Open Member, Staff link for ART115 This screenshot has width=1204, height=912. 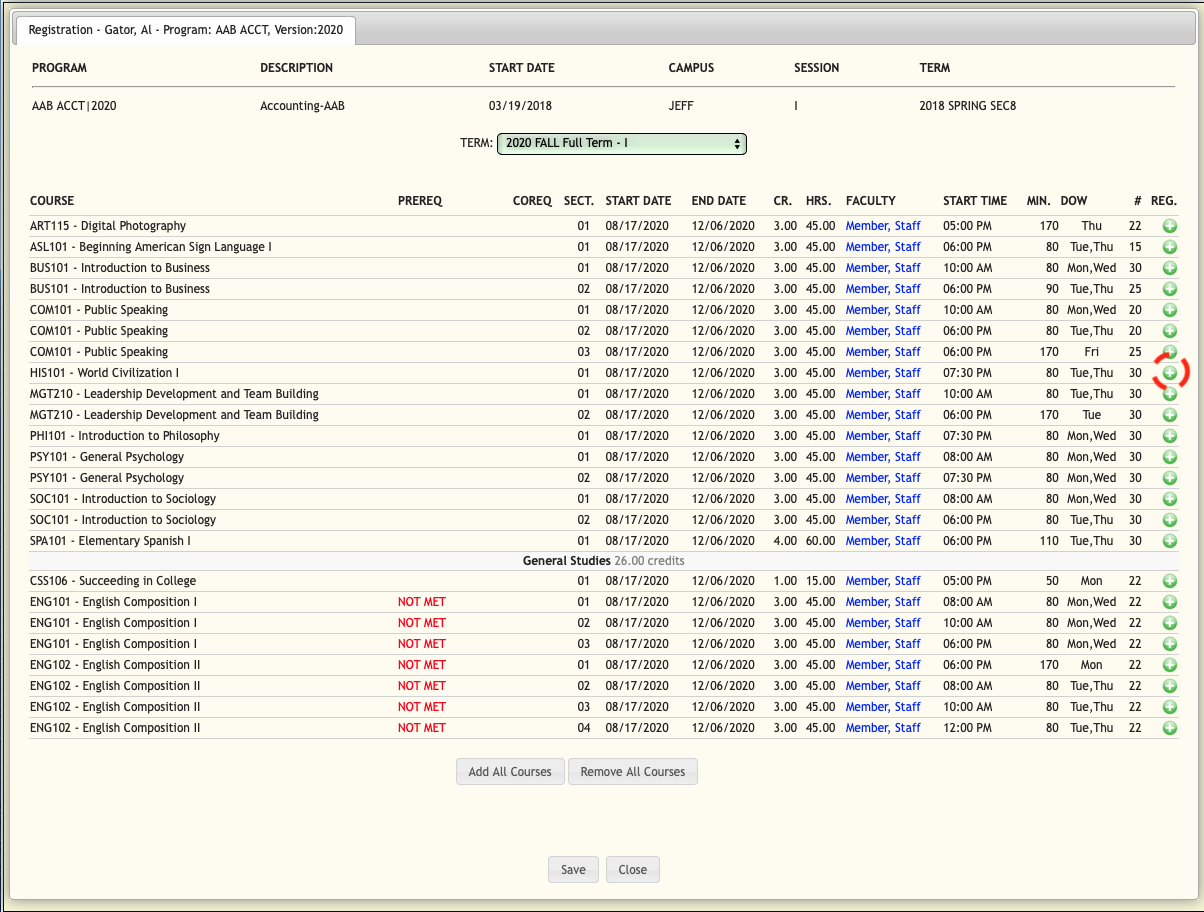pos(882,226)
